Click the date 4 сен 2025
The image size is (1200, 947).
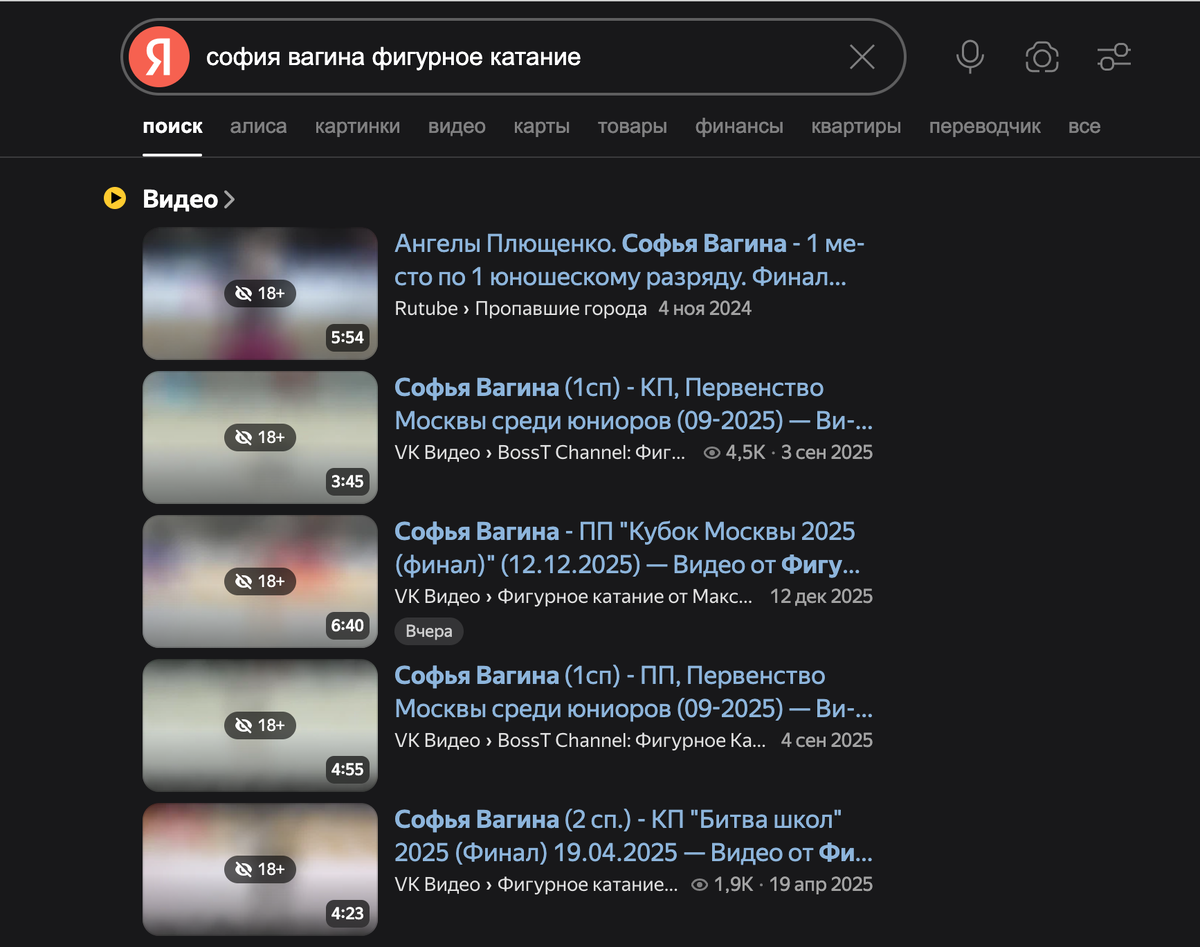pyautogui.click(x=827, y=740)
